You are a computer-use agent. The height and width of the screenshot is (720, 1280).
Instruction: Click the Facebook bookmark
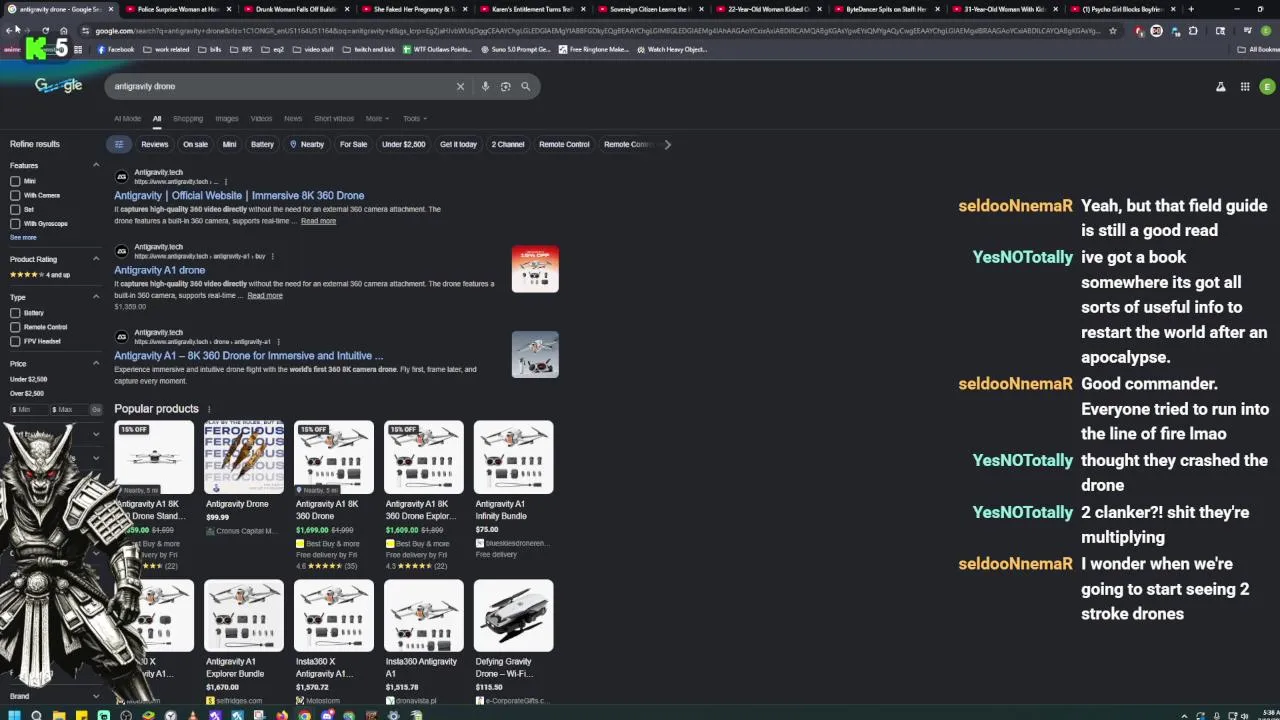(x=116, y=49)
